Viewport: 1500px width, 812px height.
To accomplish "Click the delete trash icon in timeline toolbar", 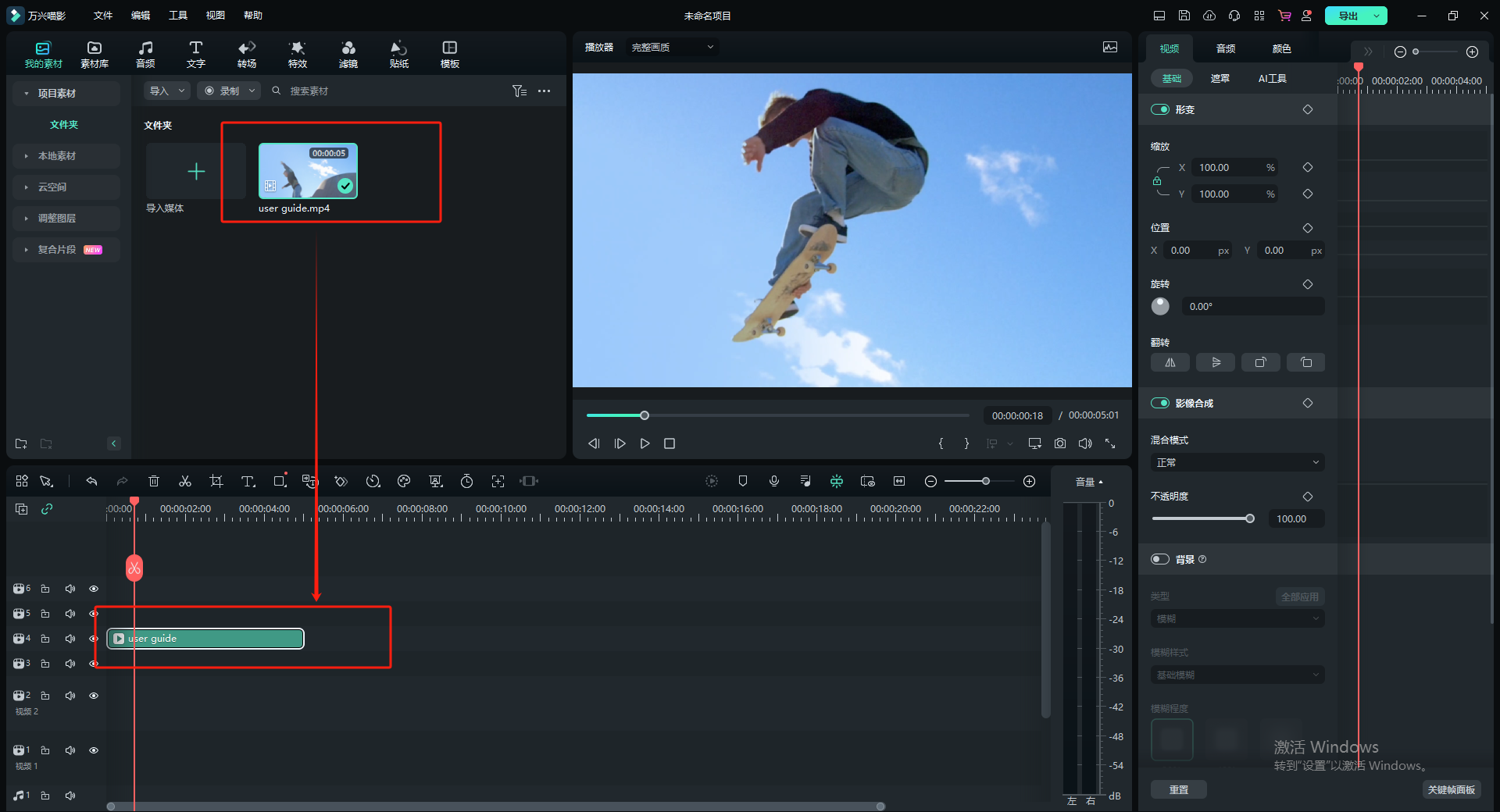I will coord(154,482).
